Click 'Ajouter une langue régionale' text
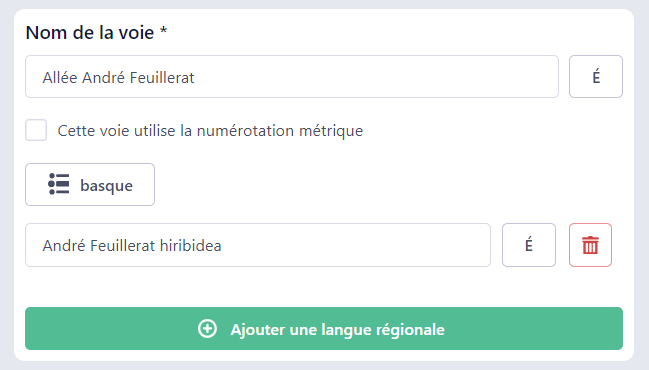Viewport: 649px width, 370px height. pyautogui.click(x=337, y=330)
